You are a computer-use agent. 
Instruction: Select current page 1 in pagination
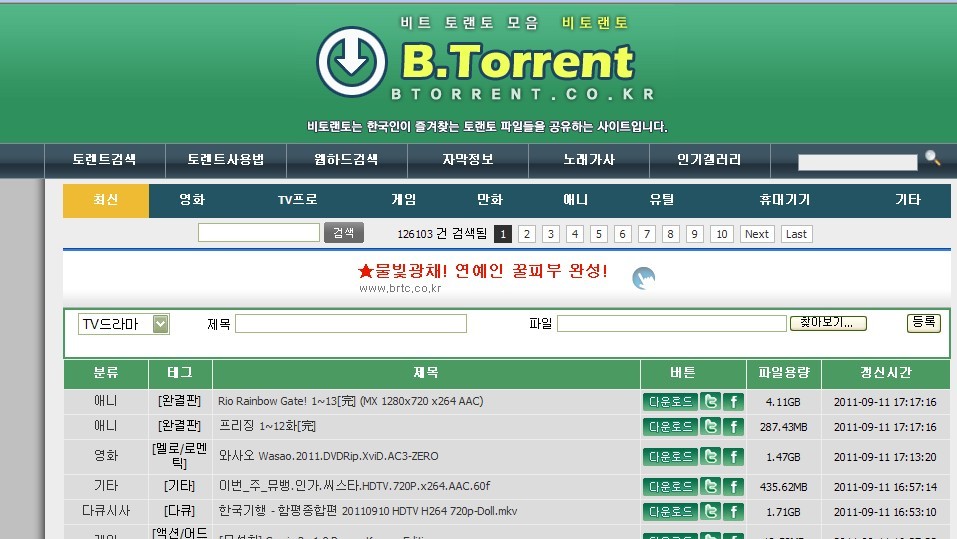coord(503,234)
